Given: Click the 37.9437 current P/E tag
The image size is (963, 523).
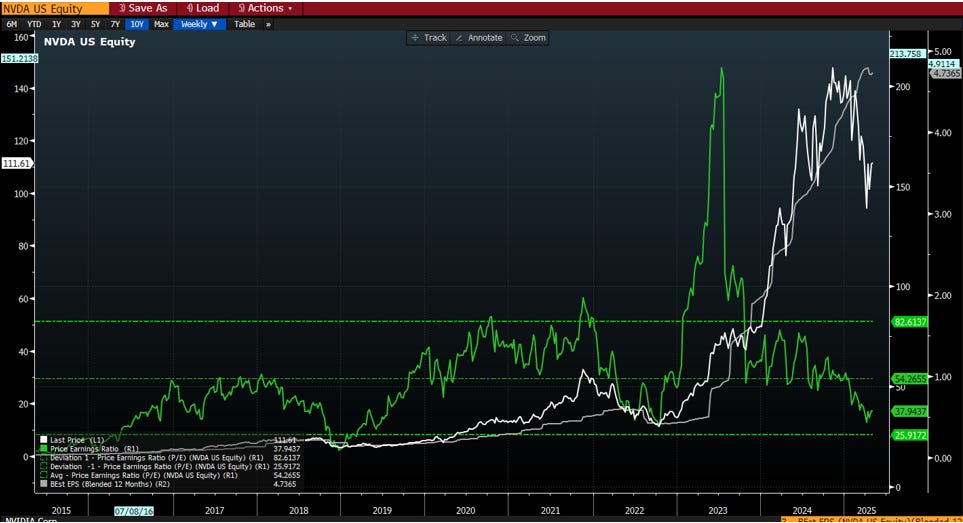Looking at the screenshot, I should [910, 412].
